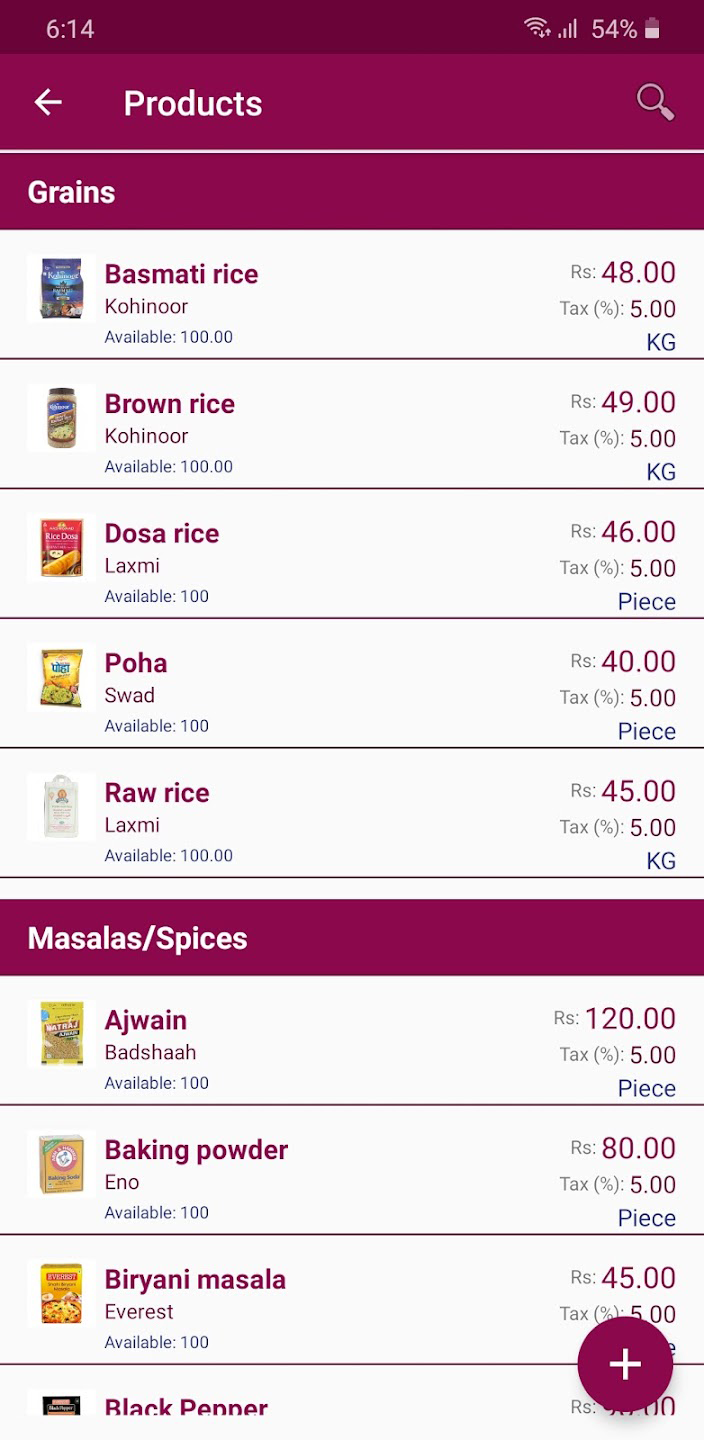This screenshot has height=1440, width=704.
Task: Select the Grains category header
Action: coord(72,192)
